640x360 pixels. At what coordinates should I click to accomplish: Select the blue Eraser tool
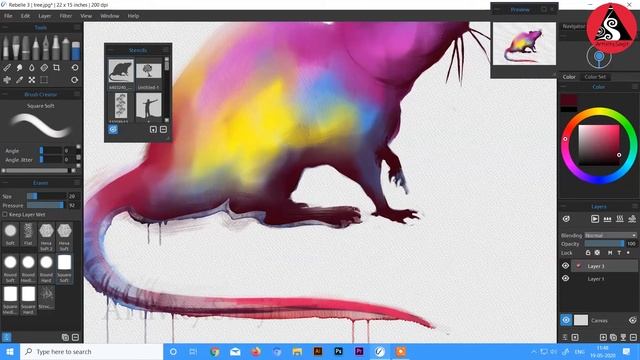coord(76,50)
